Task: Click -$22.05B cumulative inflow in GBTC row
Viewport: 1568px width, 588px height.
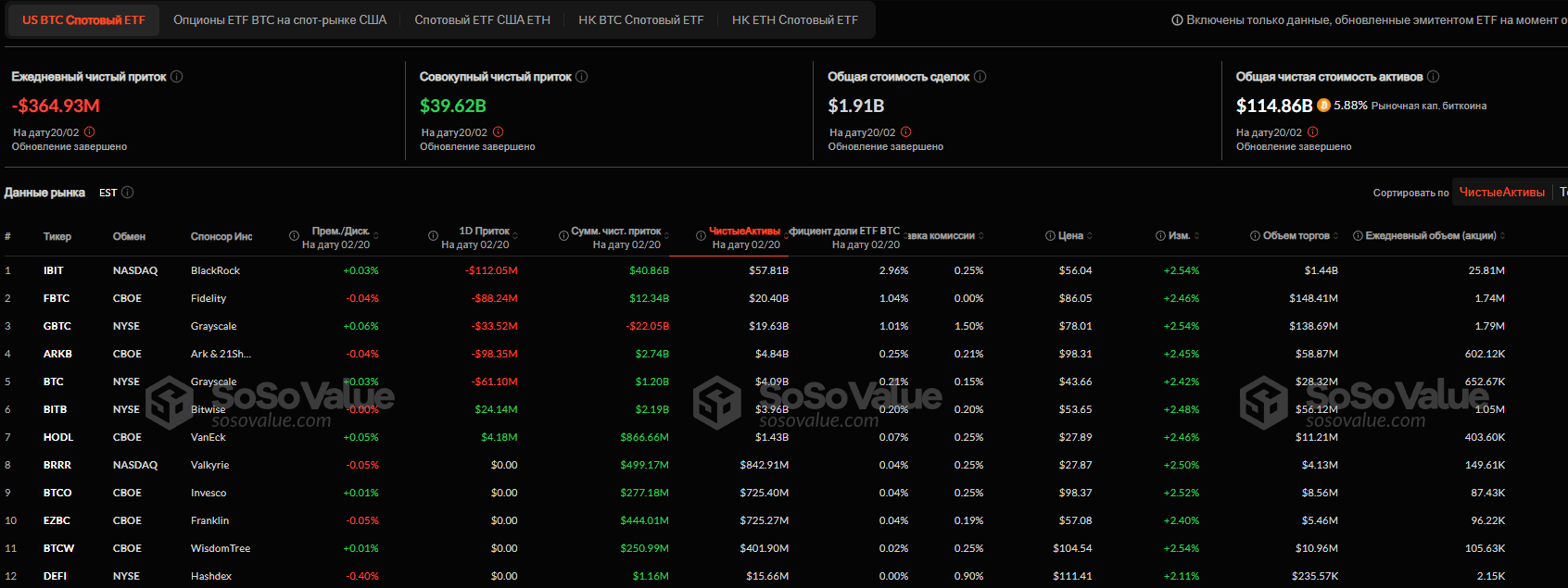Action: (647, 326)
